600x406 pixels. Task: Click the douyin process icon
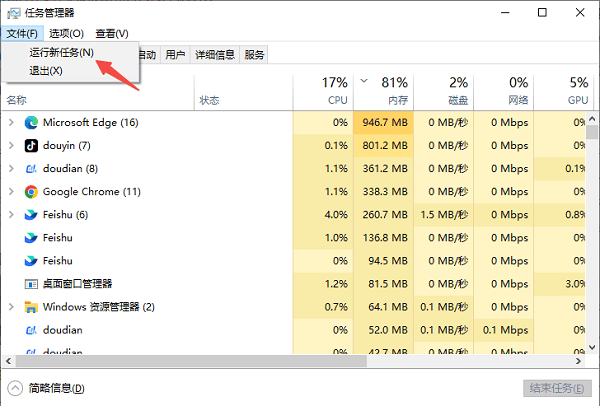[x=31, y=145]
